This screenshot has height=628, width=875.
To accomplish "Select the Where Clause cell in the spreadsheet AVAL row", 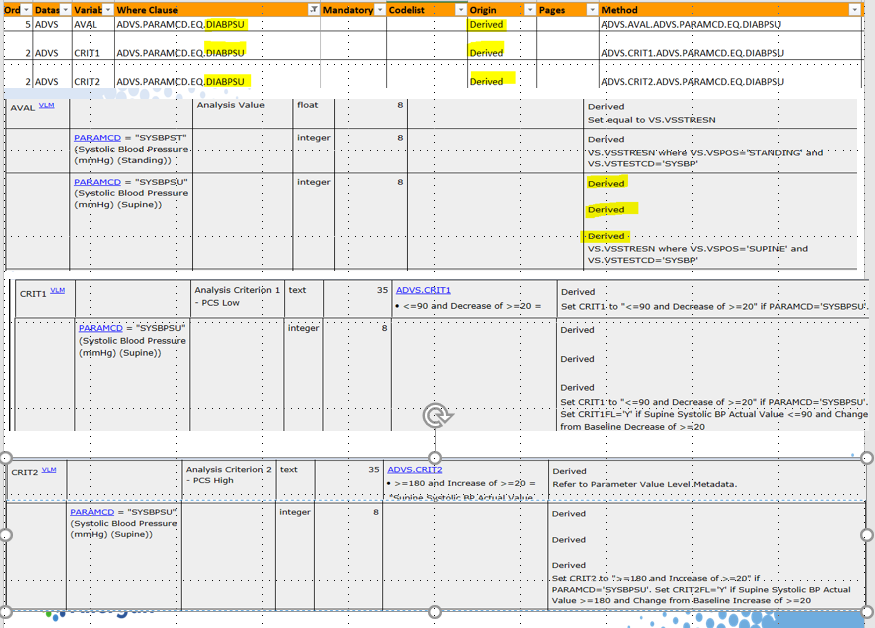I will point(217,25).
